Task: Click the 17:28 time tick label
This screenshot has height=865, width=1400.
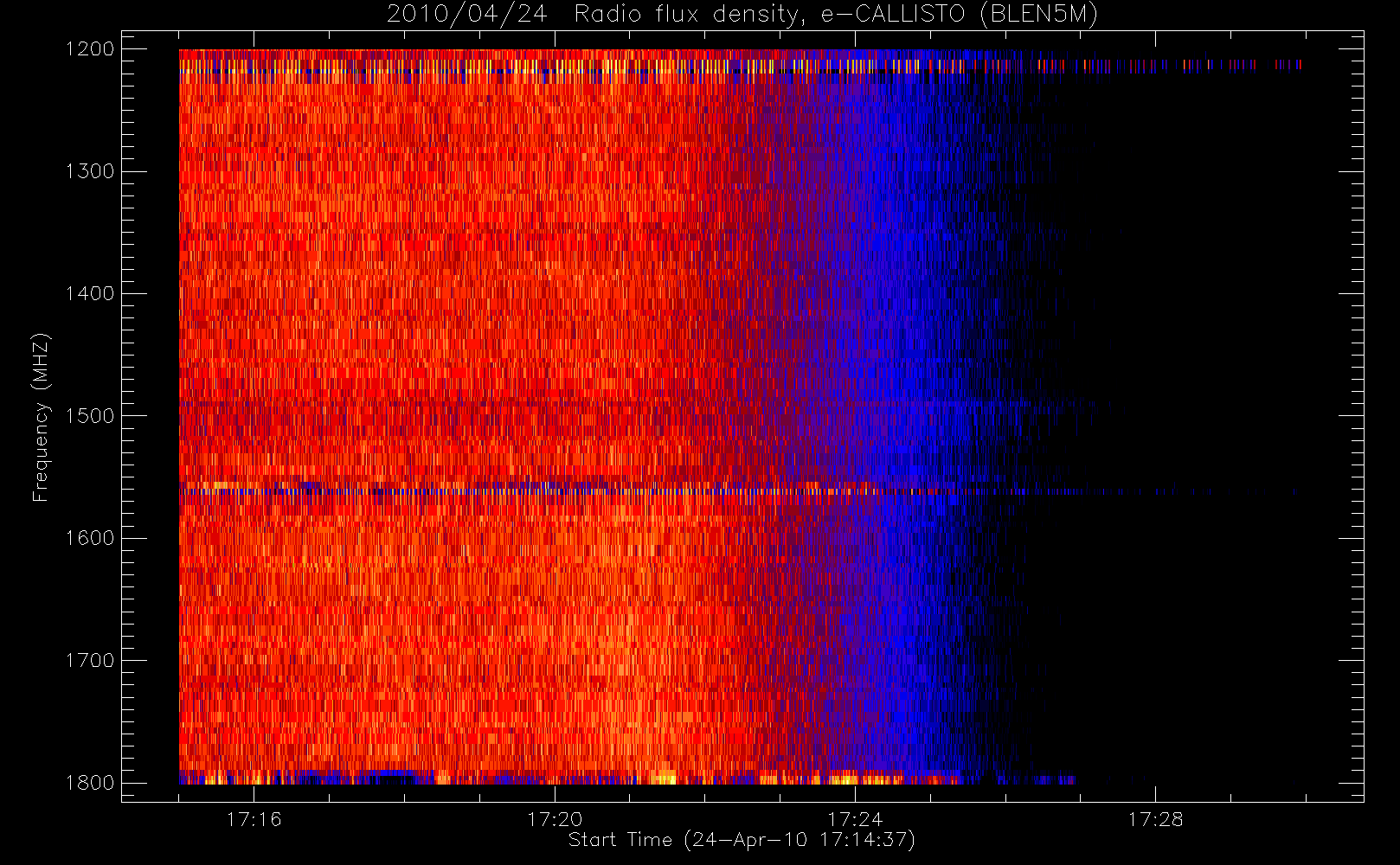Action: pos(1155,819)
